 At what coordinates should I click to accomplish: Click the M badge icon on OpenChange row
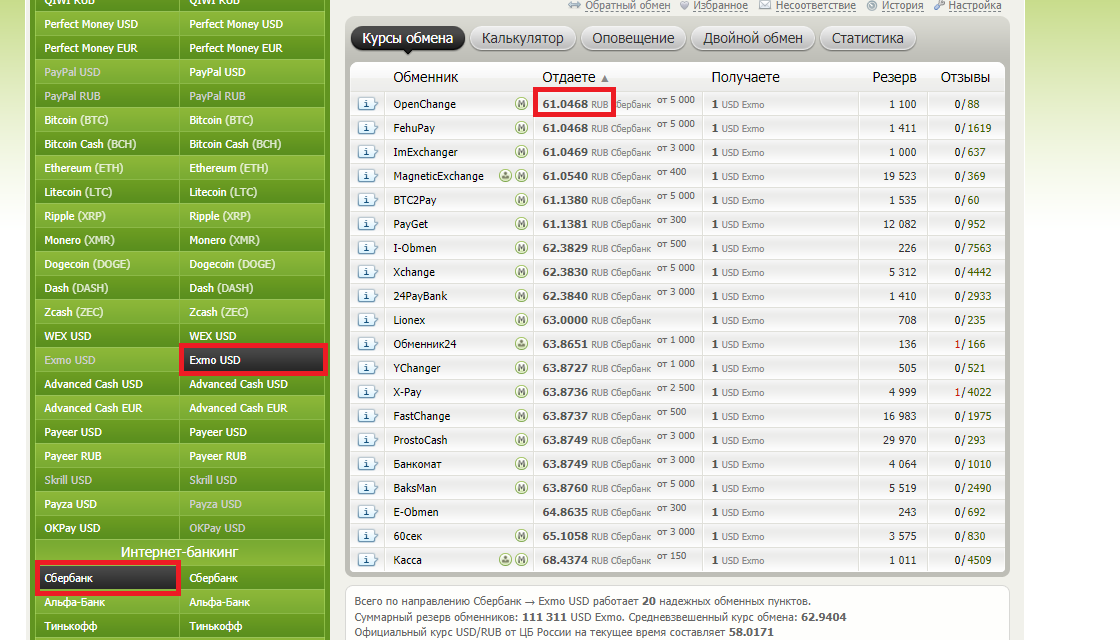pos(521,104)
